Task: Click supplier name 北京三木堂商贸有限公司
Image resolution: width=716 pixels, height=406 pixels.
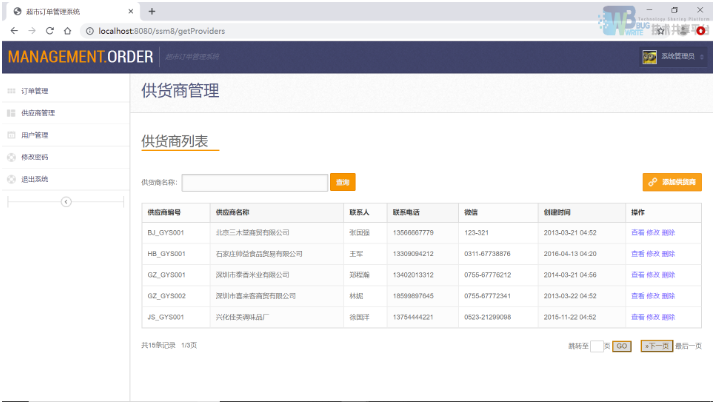Action: tap(253, 232)
